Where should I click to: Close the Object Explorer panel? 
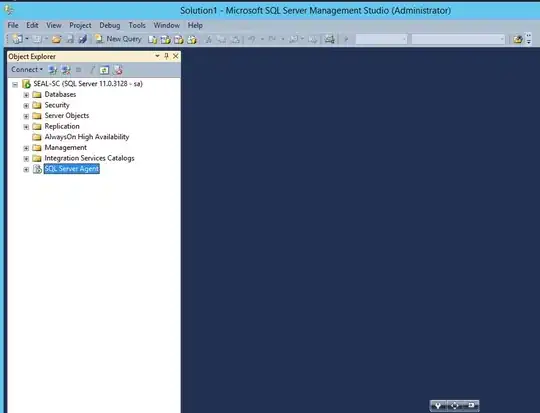pos(176,56)
